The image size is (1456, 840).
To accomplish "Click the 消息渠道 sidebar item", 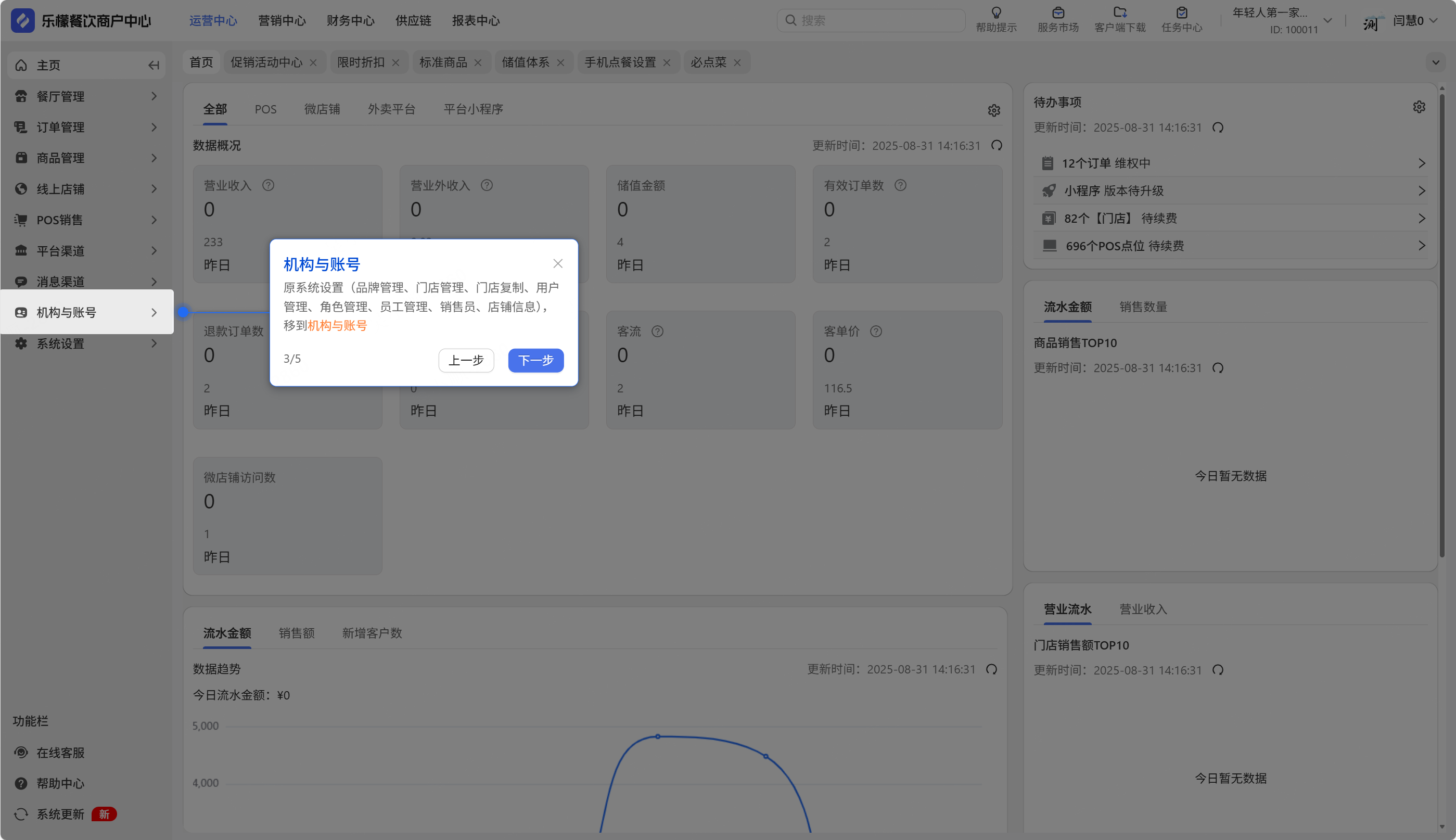I will point(86,282).
